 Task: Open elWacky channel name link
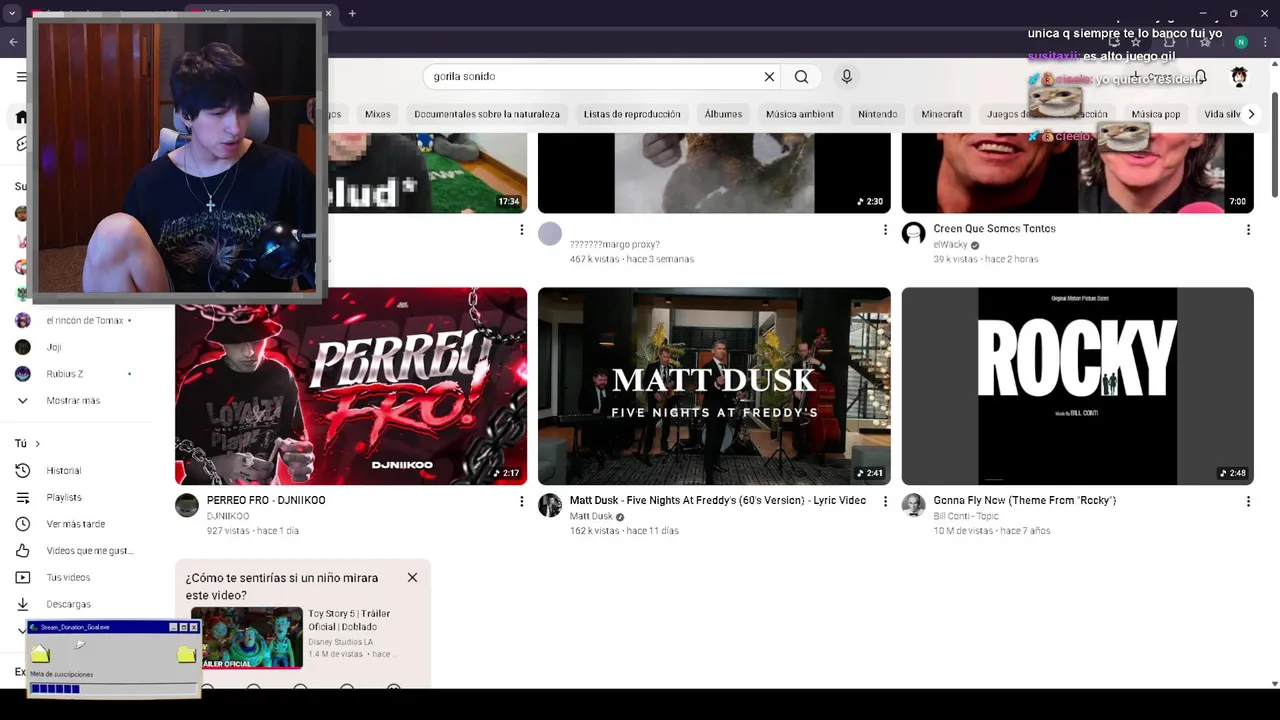[950, 245]
